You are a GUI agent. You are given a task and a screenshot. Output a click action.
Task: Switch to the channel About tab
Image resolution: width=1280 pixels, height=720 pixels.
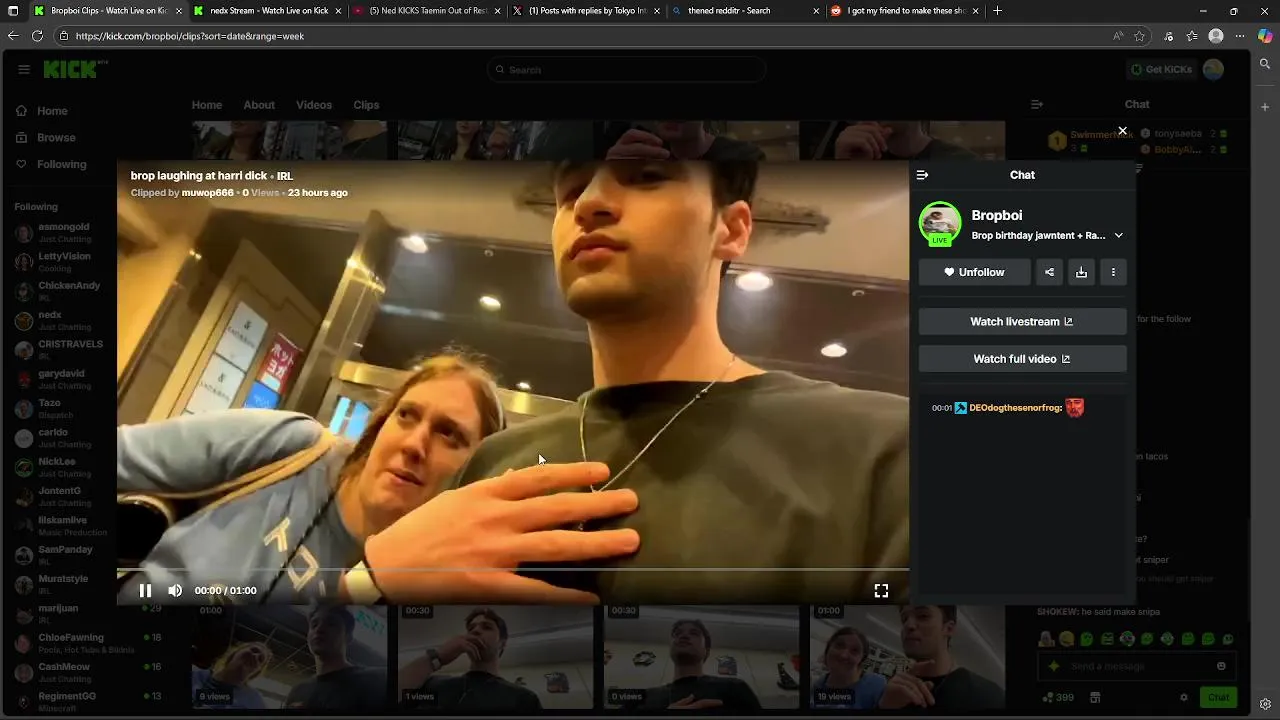click(x=259, y=105)
